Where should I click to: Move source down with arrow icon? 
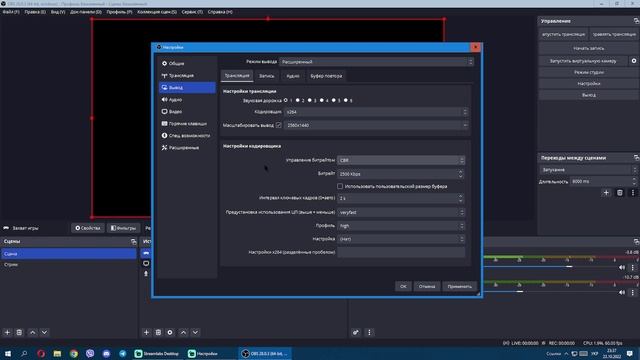(x=196, y=332)
